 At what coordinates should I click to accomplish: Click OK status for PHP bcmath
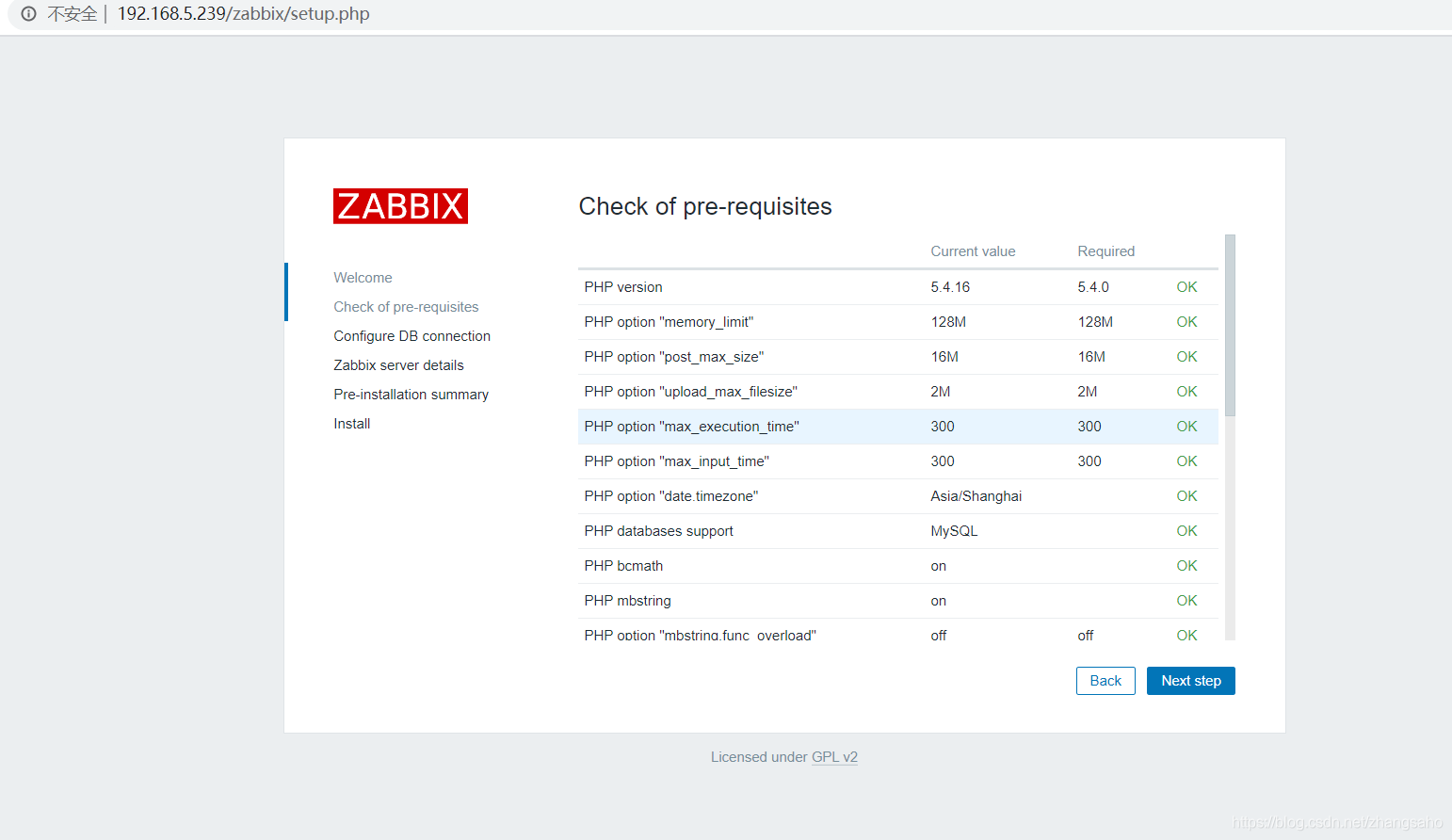point(1186,566)
